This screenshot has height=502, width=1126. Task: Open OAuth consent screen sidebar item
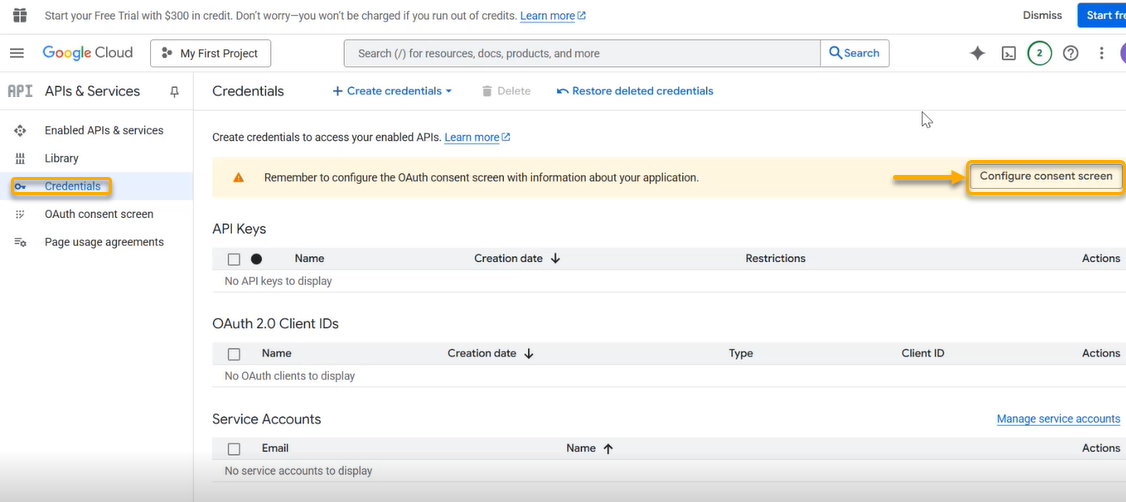pyautogui.click(x=98, y=214)
